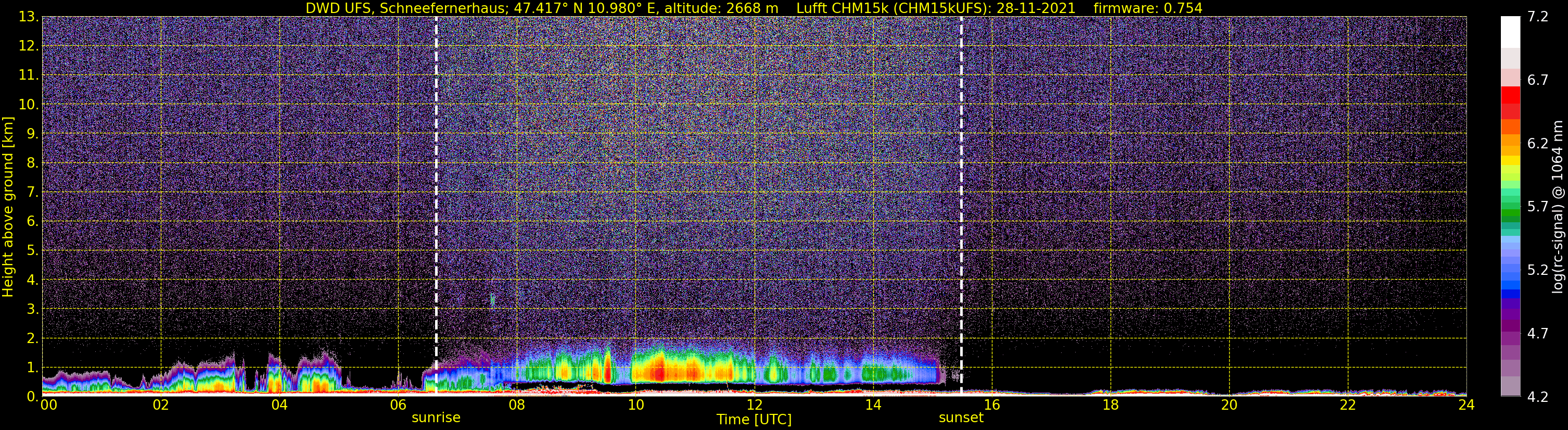Viewport: 1568px width, 430px height.
Task: Click the time axis tick label 14
Action: [873, 405]
